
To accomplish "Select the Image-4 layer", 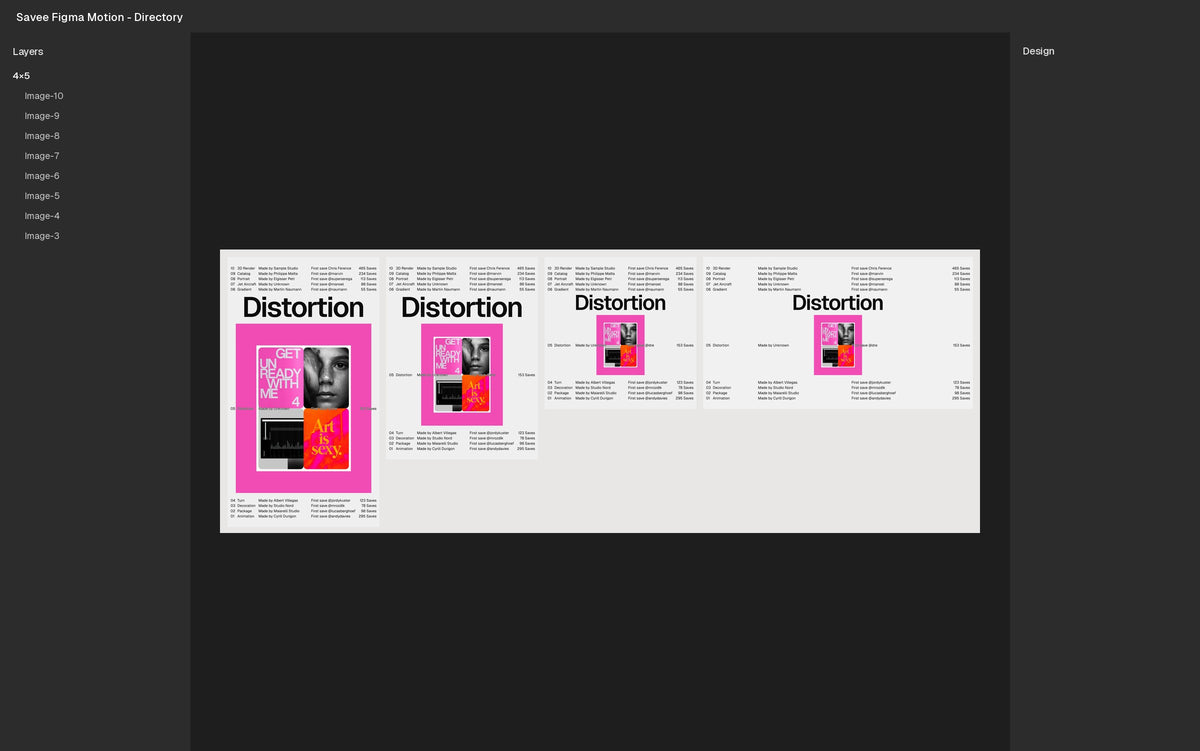I will click(42, 216).
